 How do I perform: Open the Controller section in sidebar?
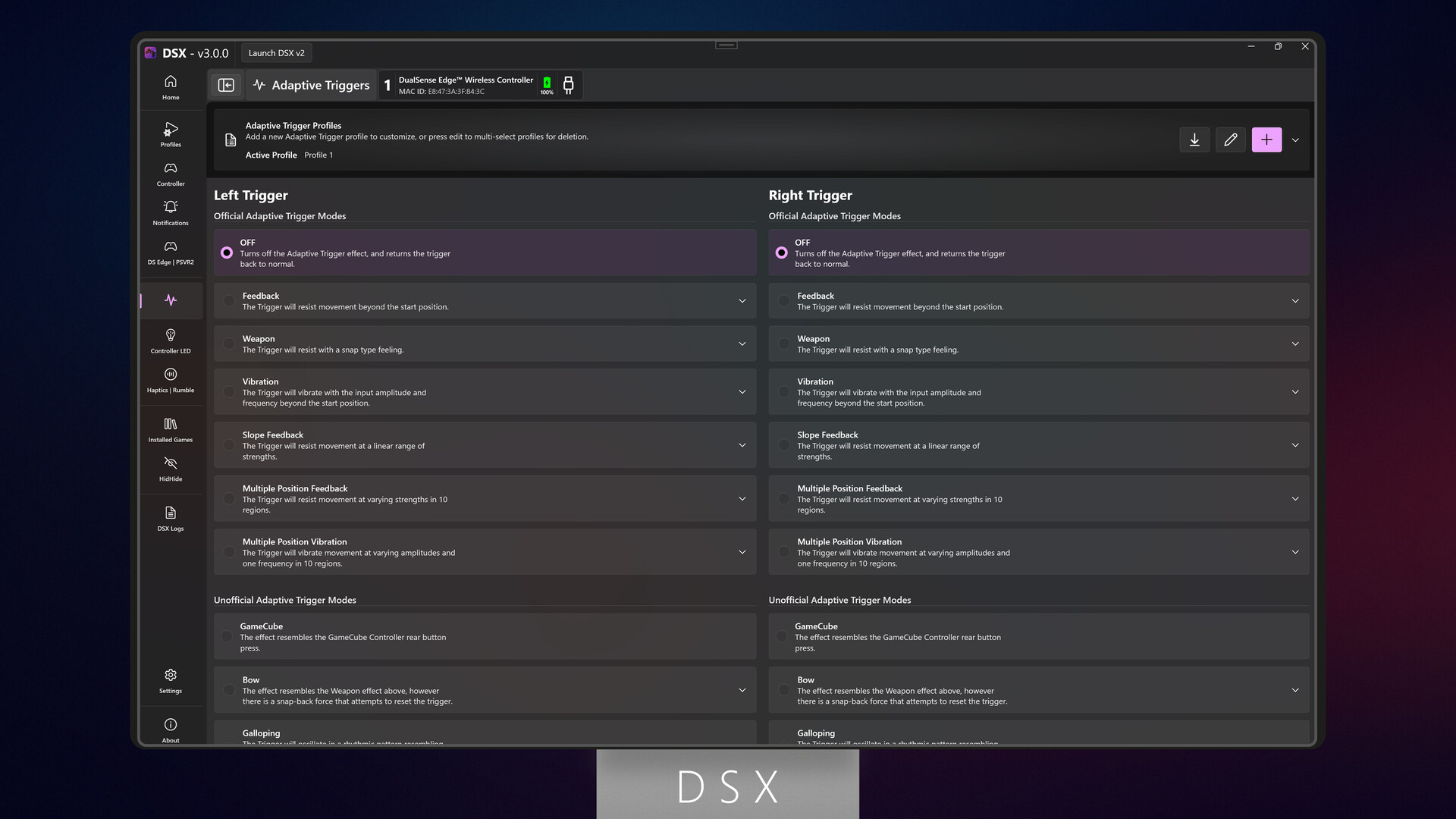tap(170, 174)
